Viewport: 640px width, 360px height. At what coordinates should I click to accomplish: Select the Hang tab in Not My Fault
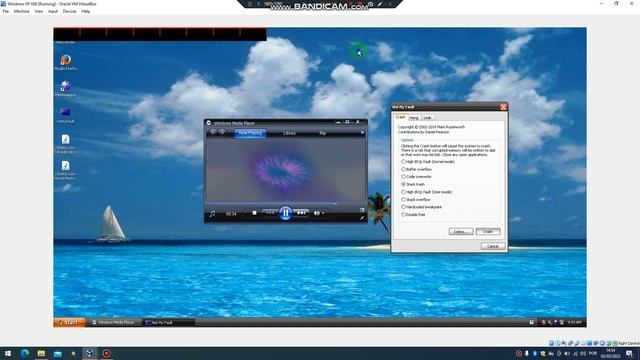414,118
